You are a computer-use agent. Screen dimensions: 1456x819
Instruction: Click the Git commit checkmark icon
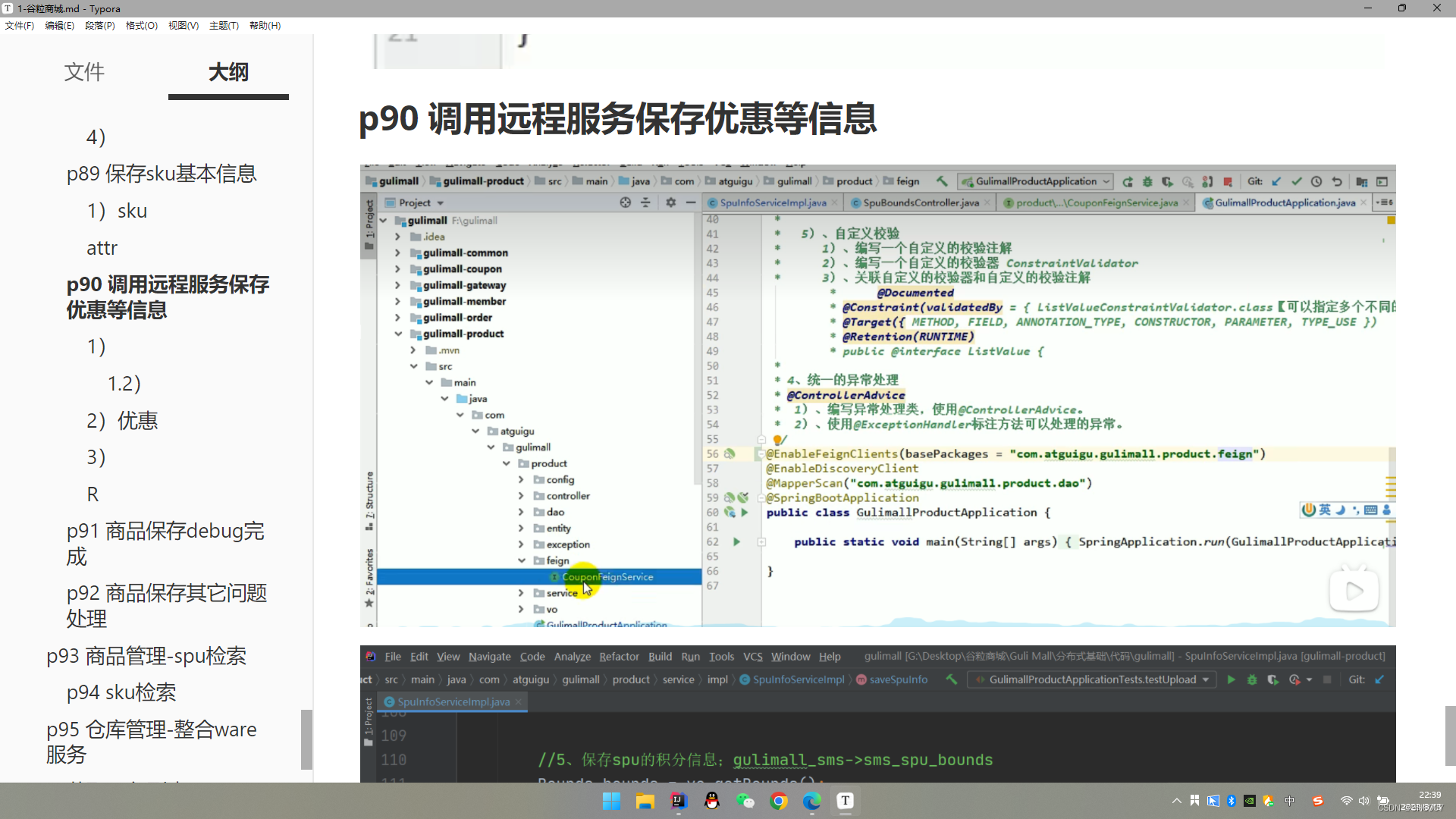pyautogui.click(x=1296, y=182)
